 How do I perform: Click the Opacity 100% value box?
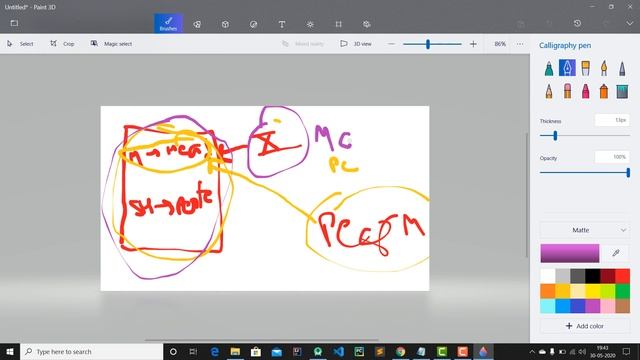(612, 157)
